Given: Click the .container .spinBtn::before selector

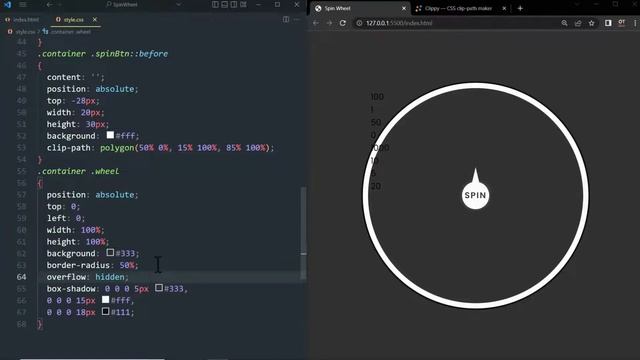Looking at the screenshot, I should pyautogui.click(x=103, y=54).
